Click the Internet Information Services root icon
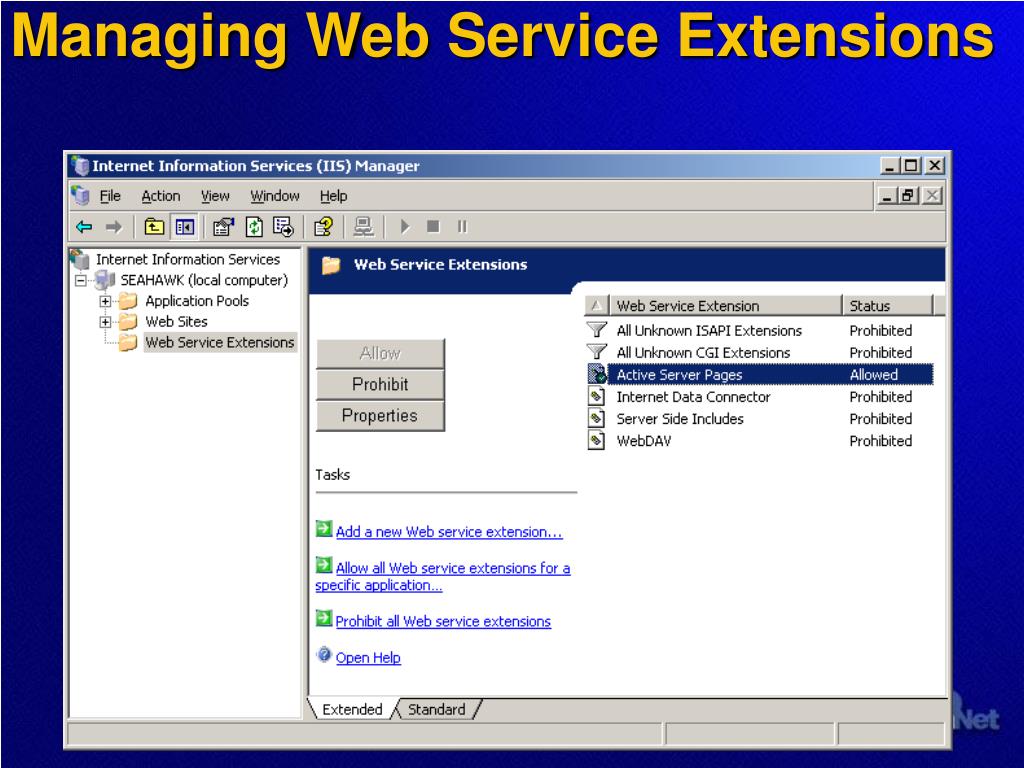 [x=80, y=259]
